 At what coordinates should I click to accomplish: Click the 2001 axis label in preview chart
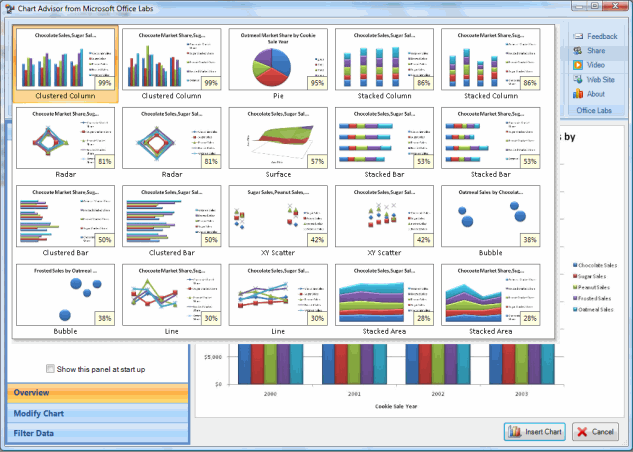[354, 394]
